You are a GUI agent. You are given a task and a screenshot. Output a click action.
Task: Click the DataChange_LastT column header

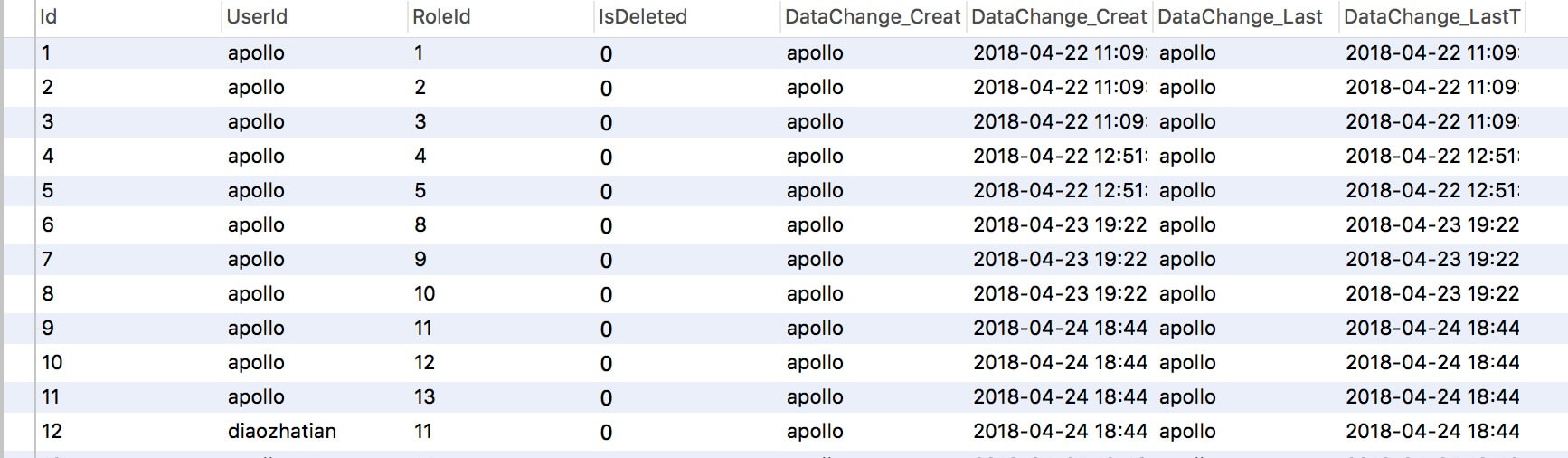[1431, 17]
